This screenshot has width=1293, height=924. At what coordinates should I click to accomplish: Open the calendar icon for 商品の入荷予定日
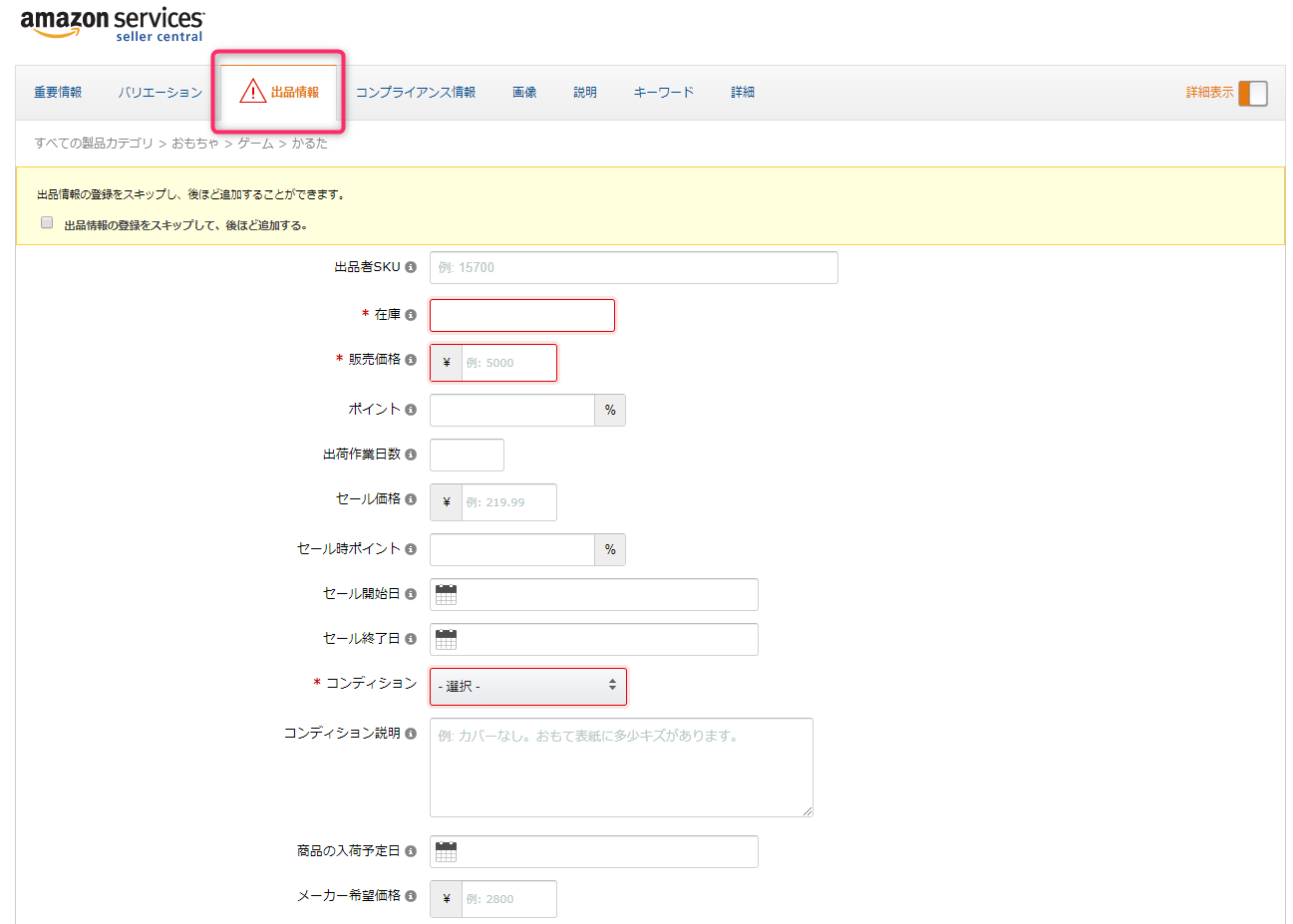(446, 852)
